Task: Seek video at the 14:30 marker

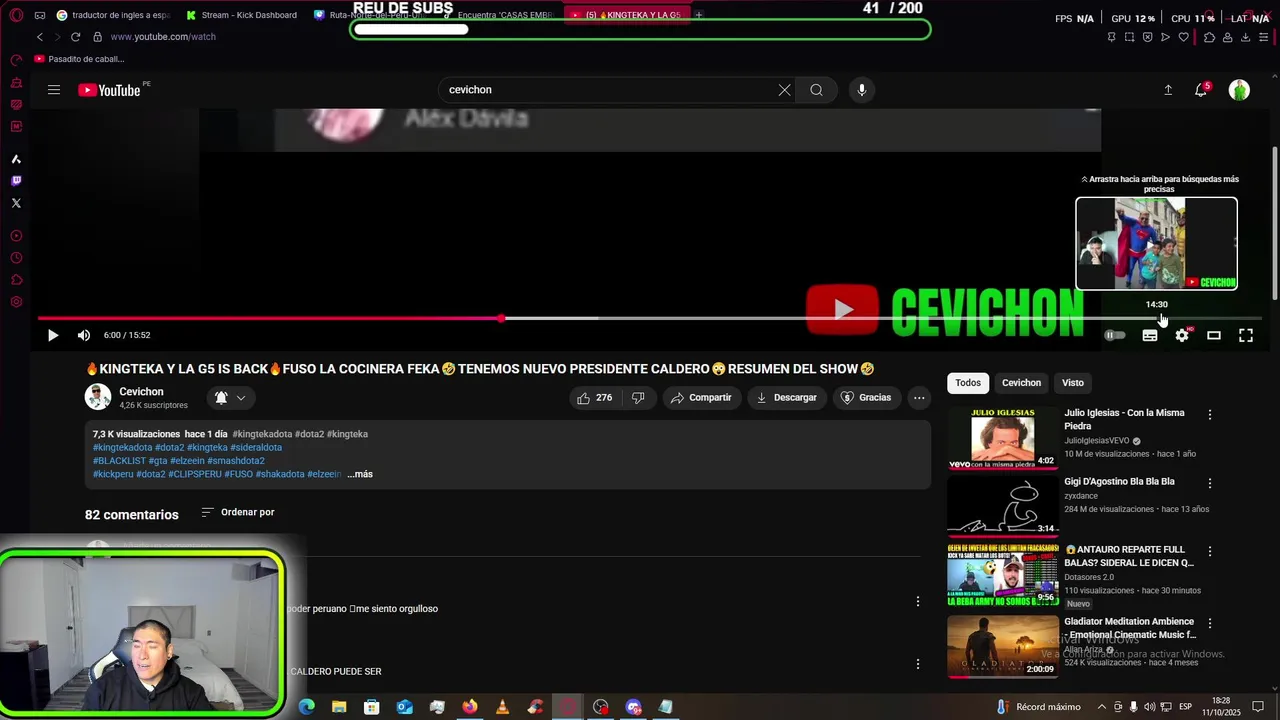Action: click(1157, 318)
